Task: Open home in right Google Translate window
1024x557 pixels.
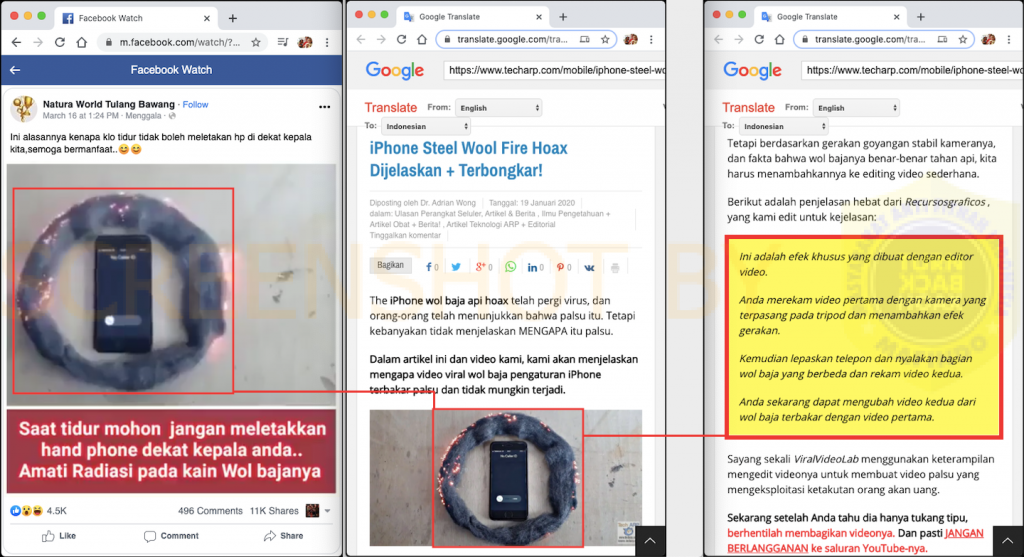Action: coord(780,40)
